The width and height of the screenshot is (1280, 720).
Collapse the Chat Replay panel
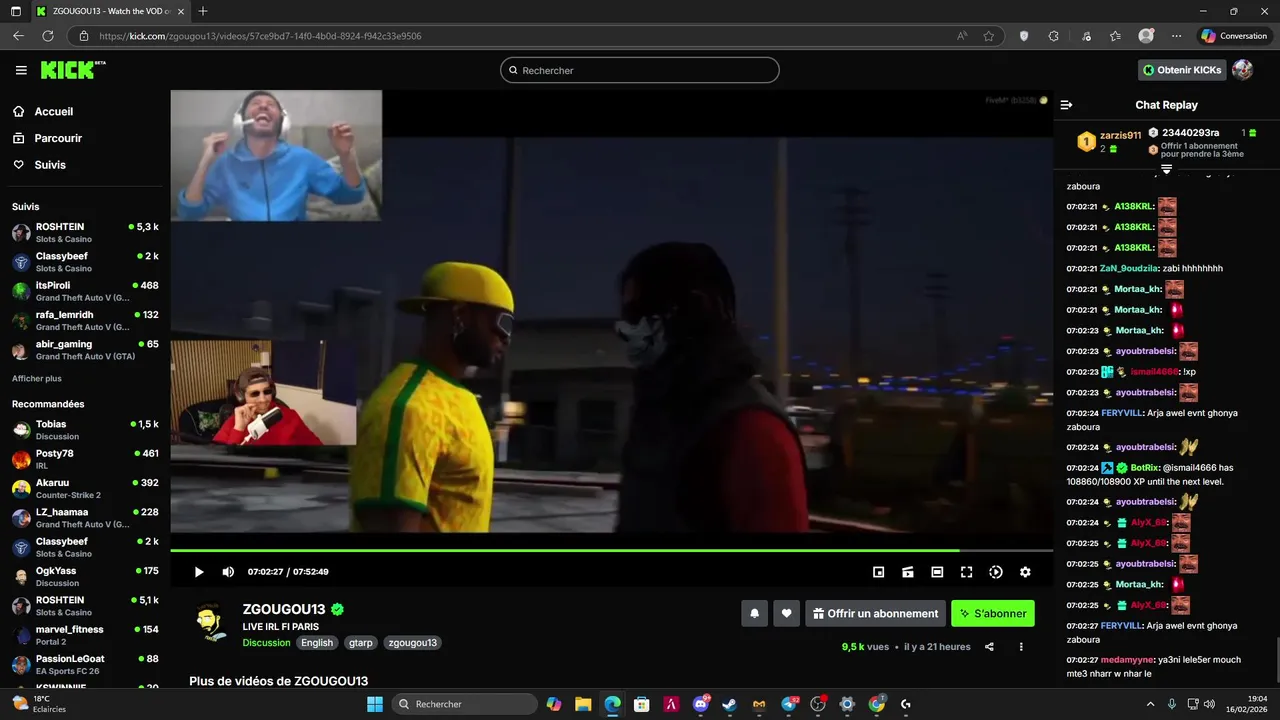coord(1066,105)
